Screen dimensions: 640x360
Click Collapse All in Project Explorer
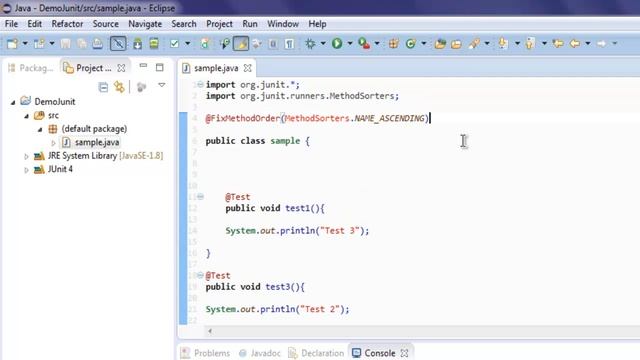(103, 87)
